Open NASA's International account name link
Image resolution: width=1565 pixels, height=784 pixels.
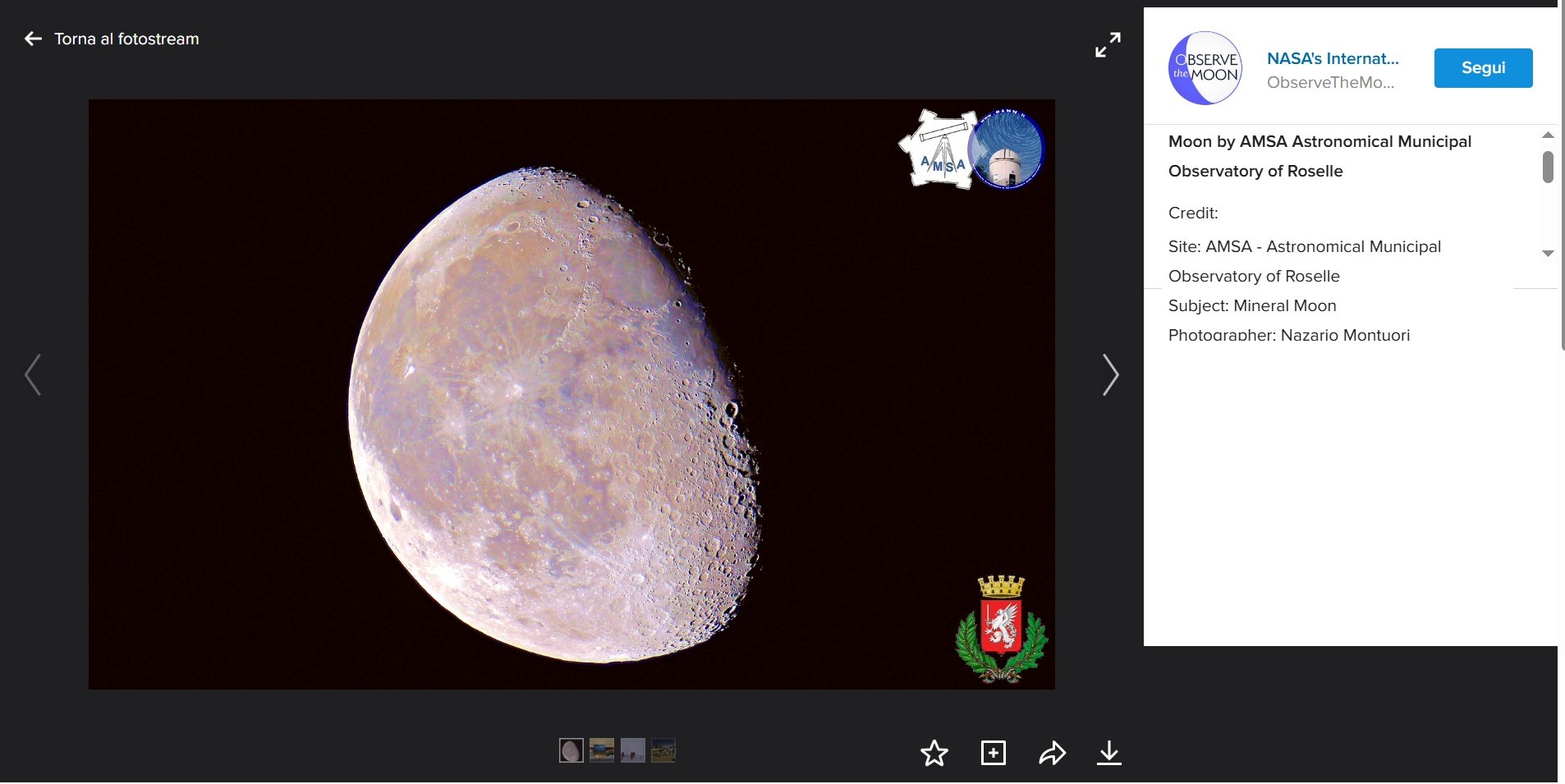pyautogui.click(x=1332, y=58)
